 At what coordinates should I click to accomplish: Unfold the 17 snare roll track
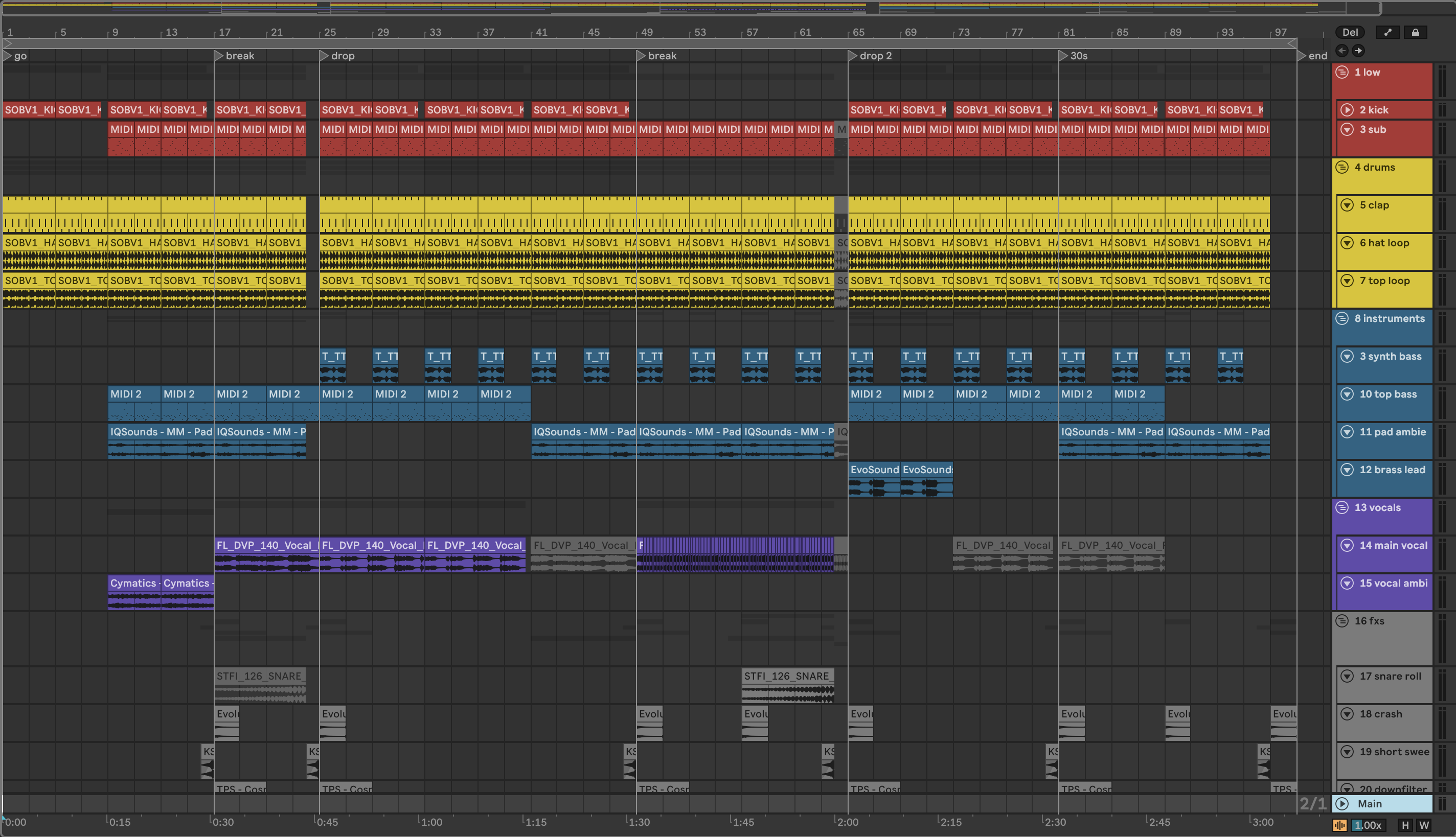click(1347, 676)
